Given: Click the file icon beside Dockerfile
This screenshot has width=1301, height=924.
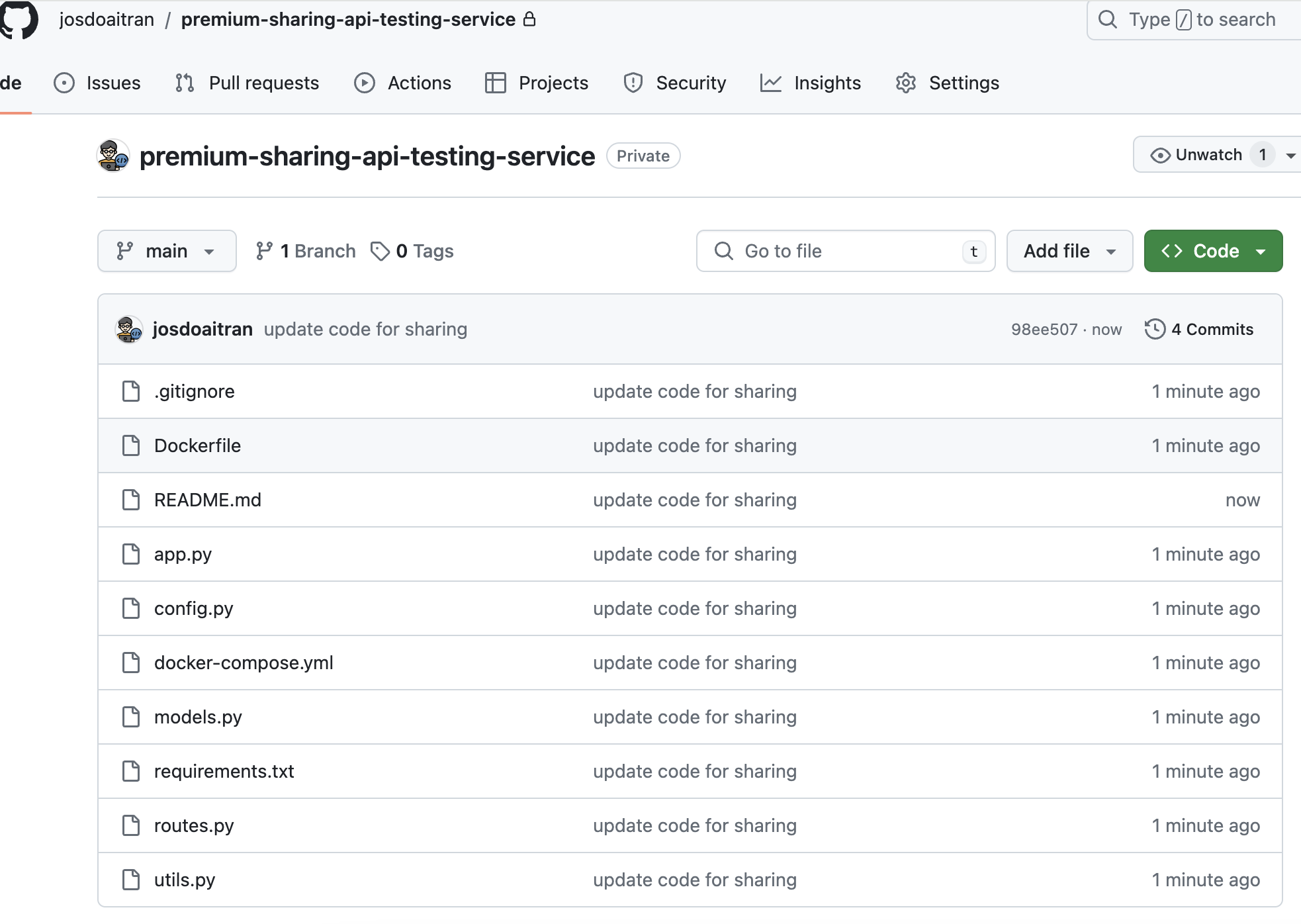Looking at the screenshot, I should click(131, 445).
